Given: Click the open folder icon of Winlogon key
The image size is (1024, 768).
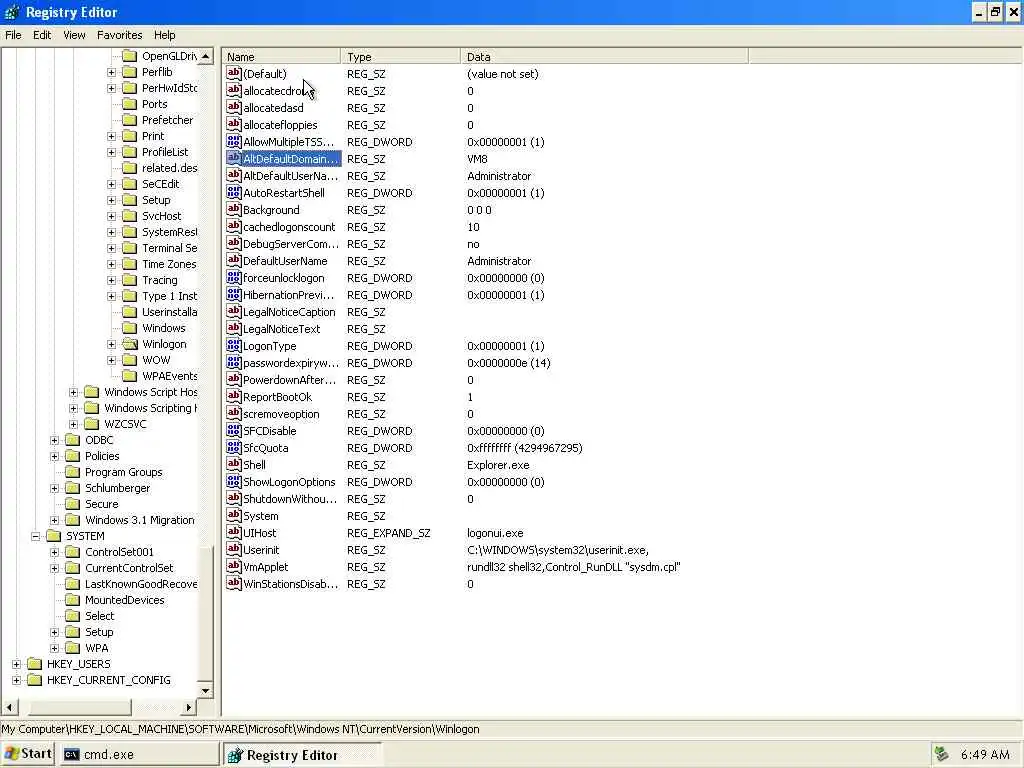Looking at the screenshot, I should point(130,344).
